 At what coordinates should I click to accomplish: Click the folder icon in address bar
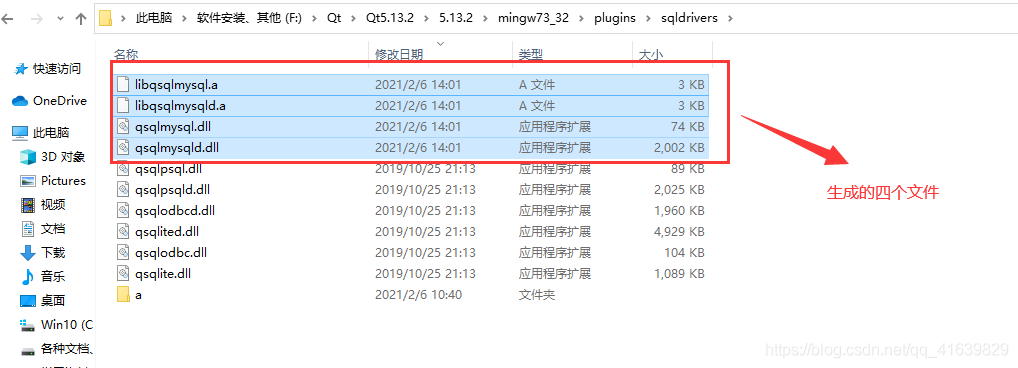click(x=106, y=18)
